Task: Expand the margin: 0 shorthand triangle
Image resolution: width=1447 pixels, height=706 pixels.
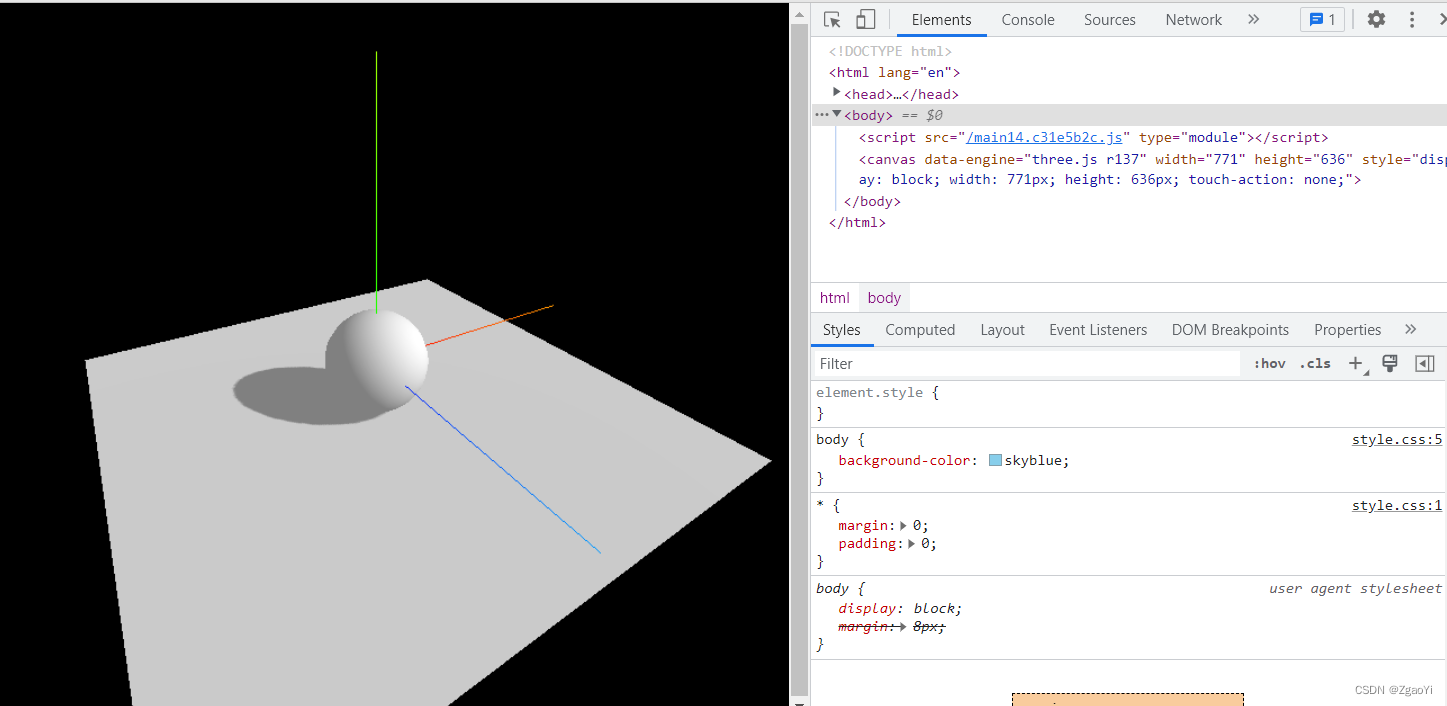Action: pos(904,525)
